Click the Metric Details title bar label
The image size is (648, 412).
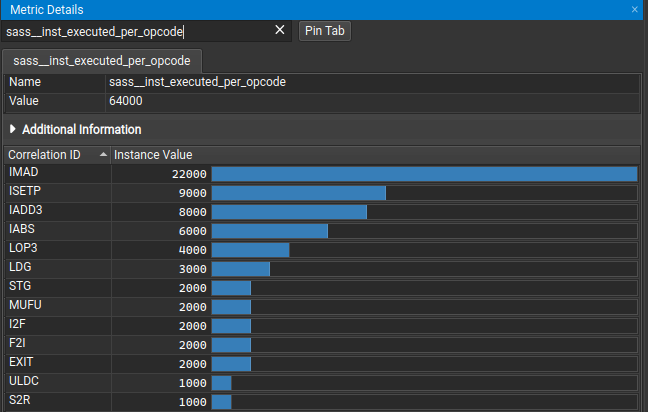coord(47,10)
